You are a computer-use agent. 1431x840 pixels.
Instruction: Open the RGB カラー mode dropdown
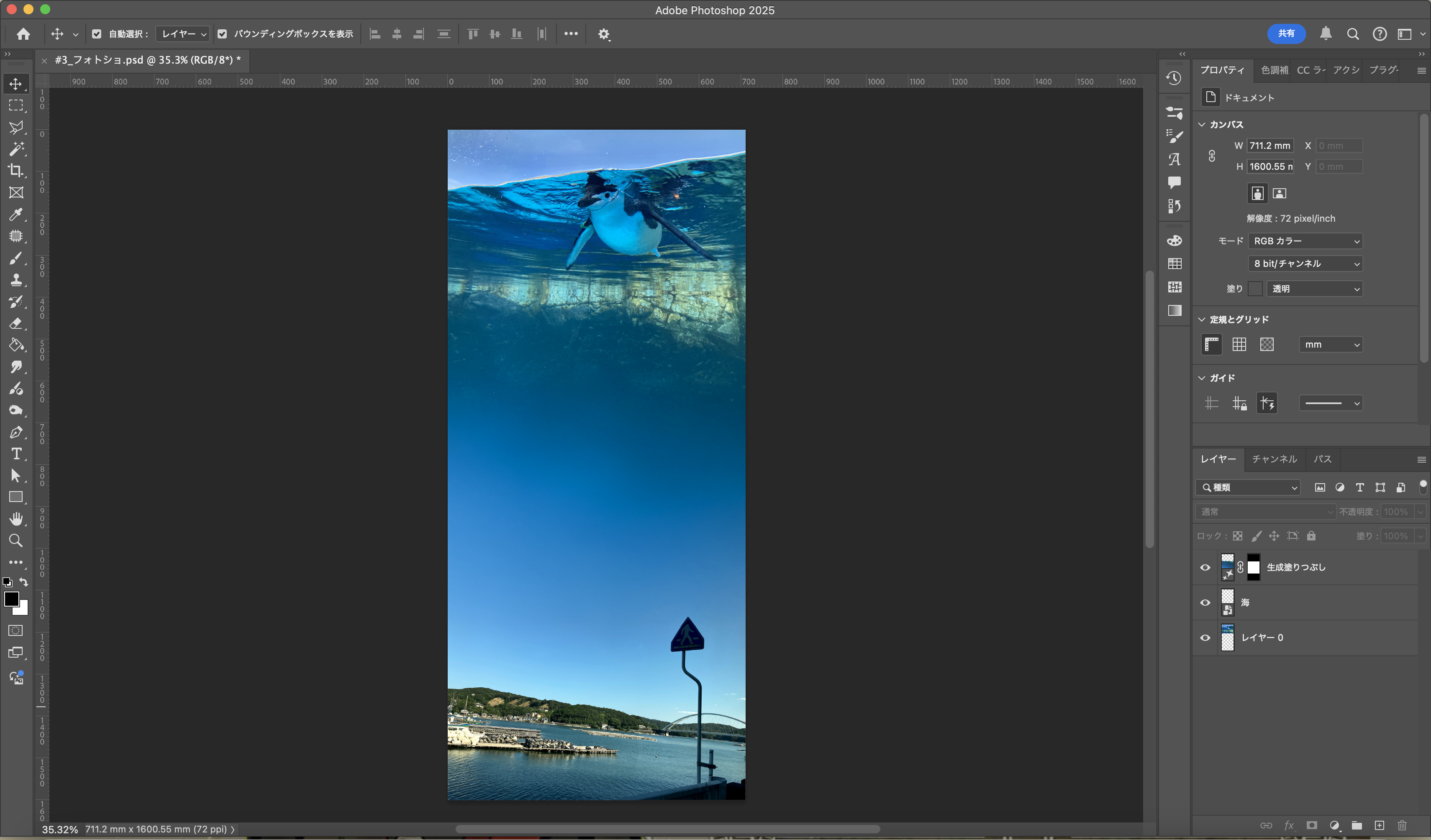(x=1305, y=241)
